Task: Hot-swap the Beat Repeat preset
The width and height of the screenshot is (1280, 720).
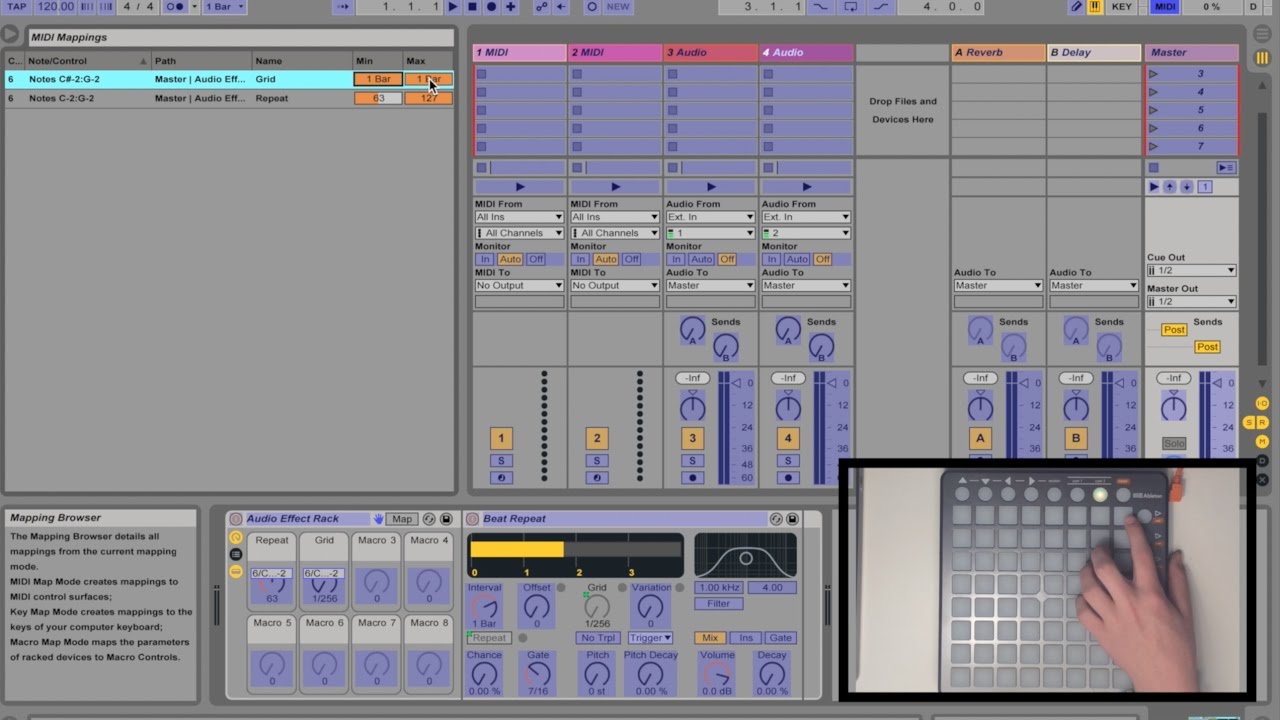Action: [x=776, y=519]
